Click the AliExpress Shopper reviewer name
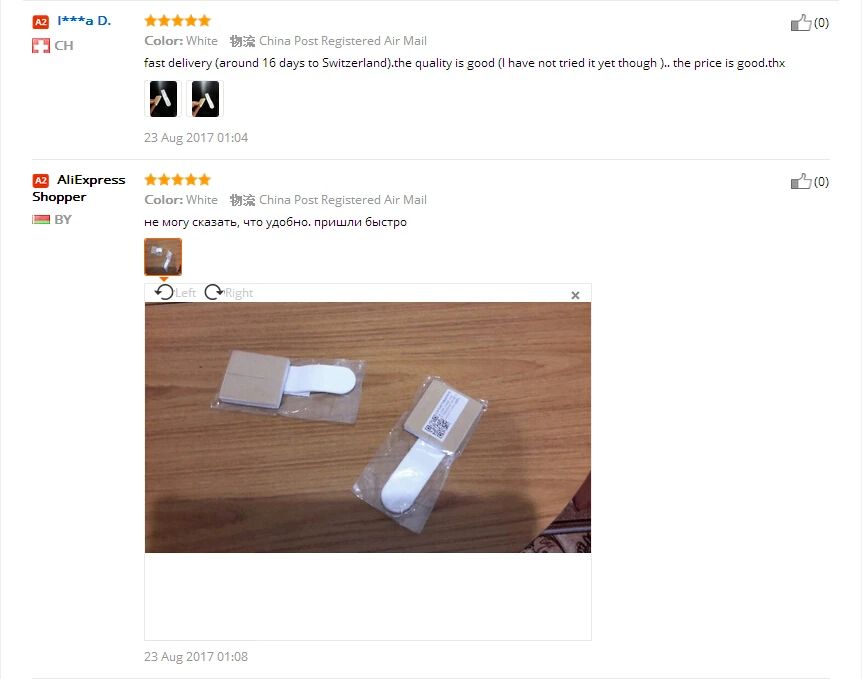 [79, 188]
